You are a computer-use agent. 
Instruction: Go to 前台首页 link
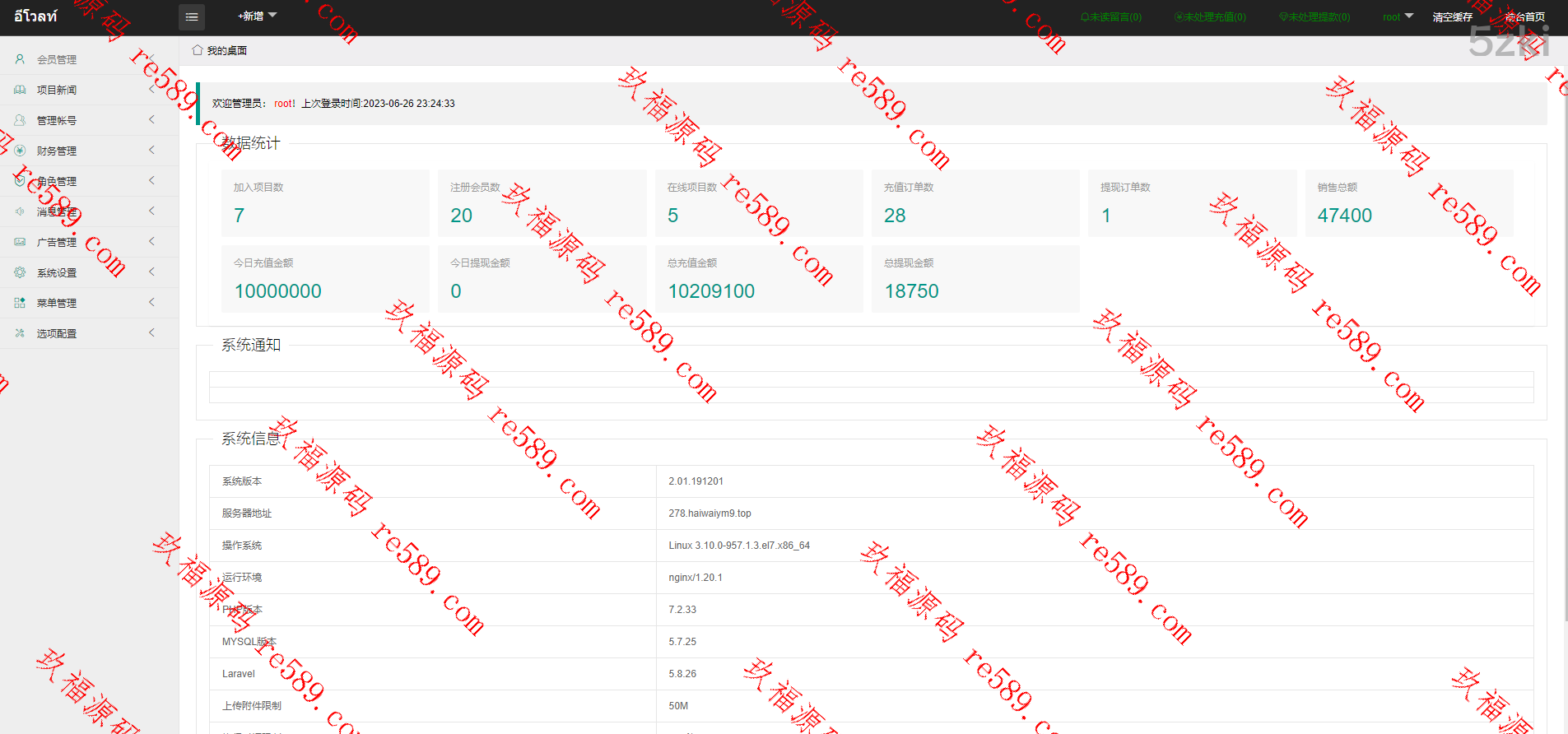(1524, 17)
